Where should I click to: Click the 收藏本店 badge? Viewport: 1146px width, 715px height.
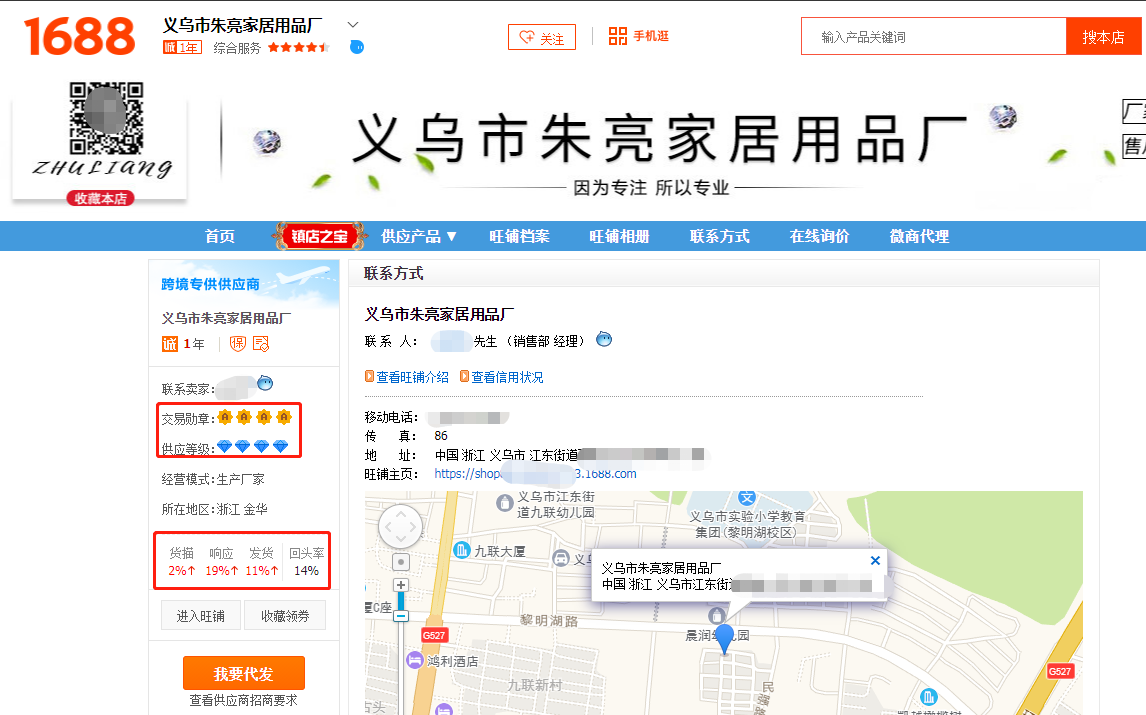point(100,198)
